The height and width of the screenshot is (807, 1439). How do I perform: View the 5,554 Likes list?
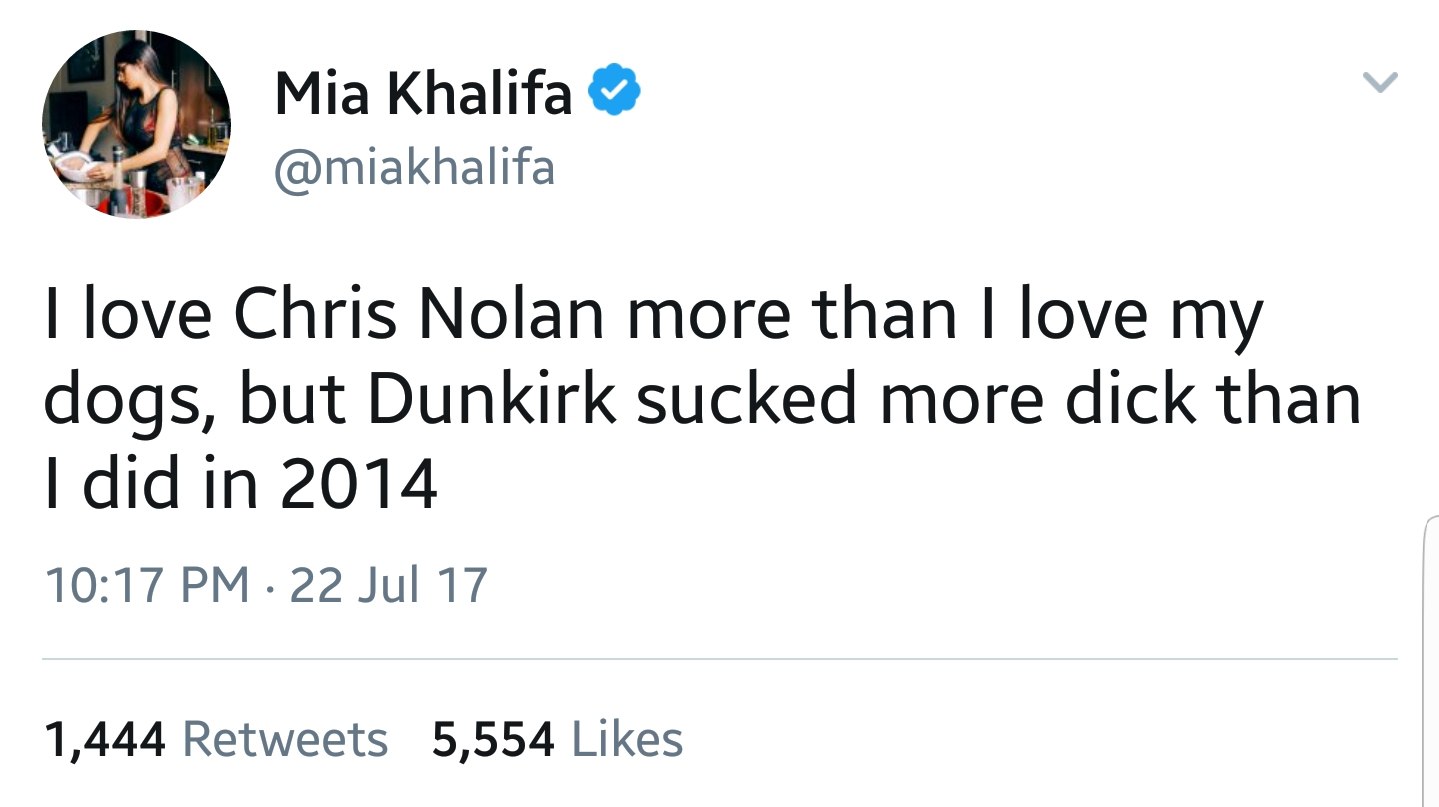557,740
